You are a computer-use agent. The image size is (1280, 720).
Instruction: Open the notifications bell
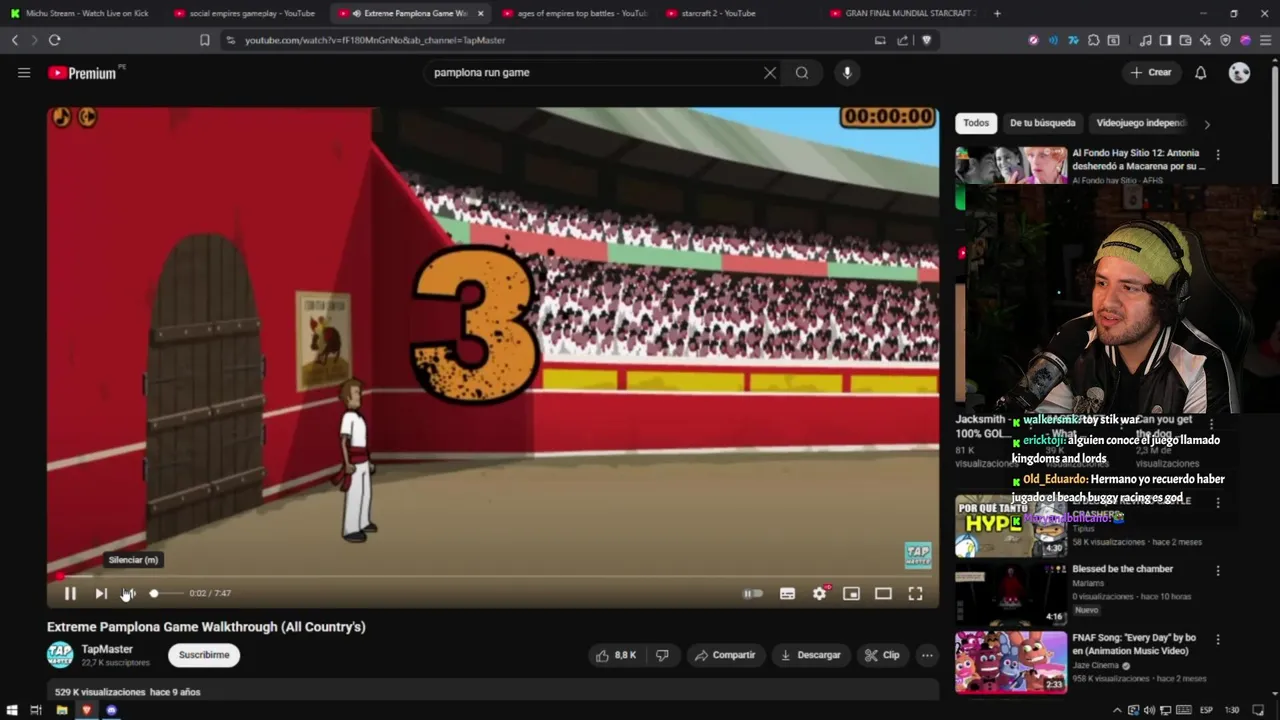tap(1201, 72)
